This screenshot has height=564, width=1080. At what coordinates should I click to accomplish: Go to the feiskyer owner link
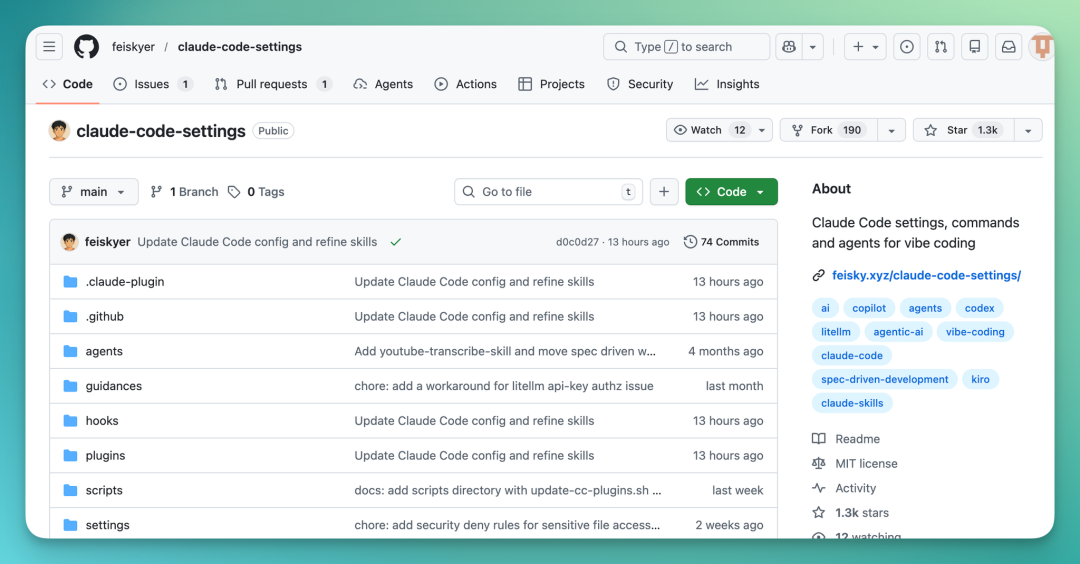(x=134, y=47)
